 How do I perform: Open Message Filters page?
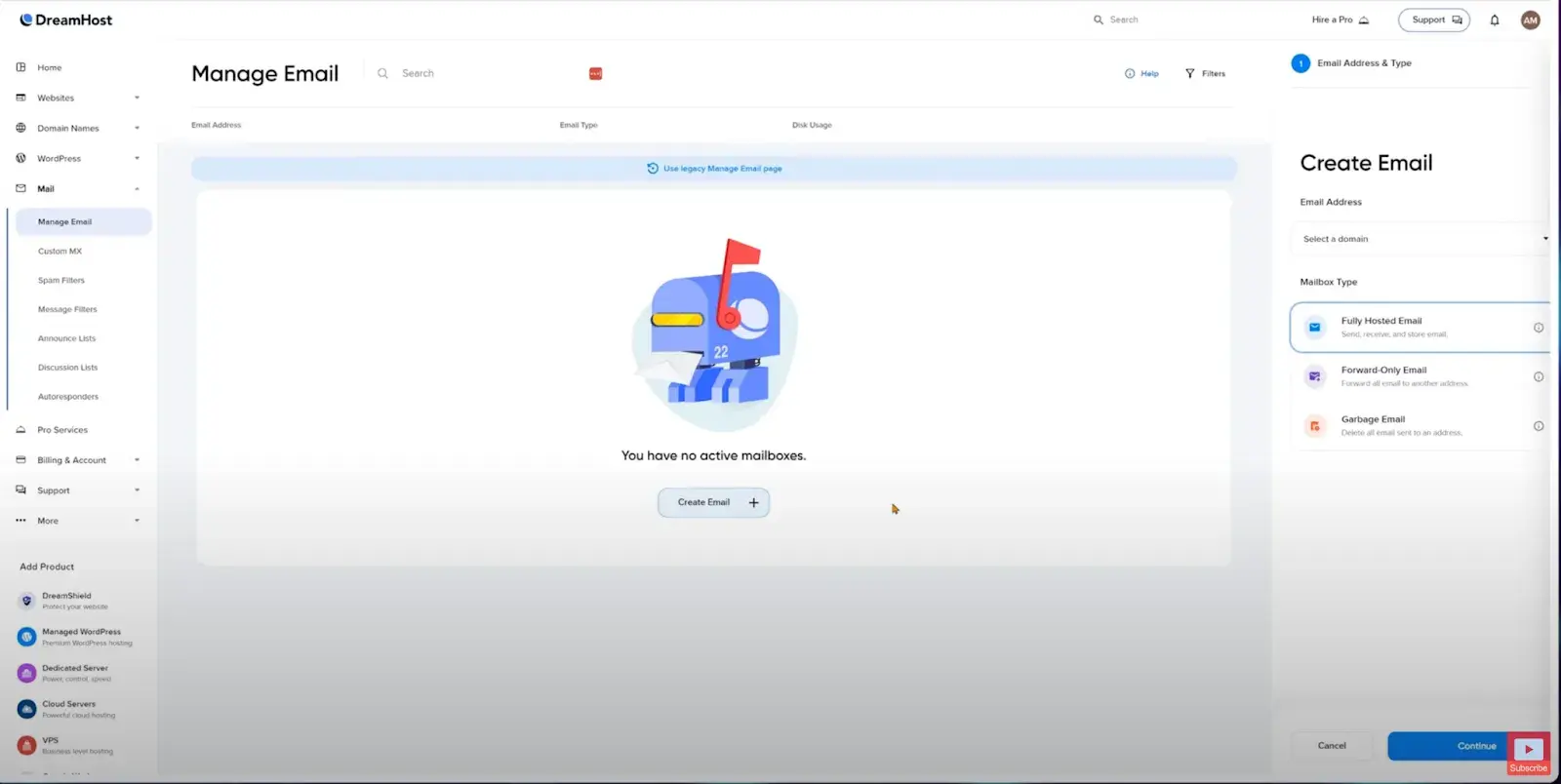coord(67,309)
